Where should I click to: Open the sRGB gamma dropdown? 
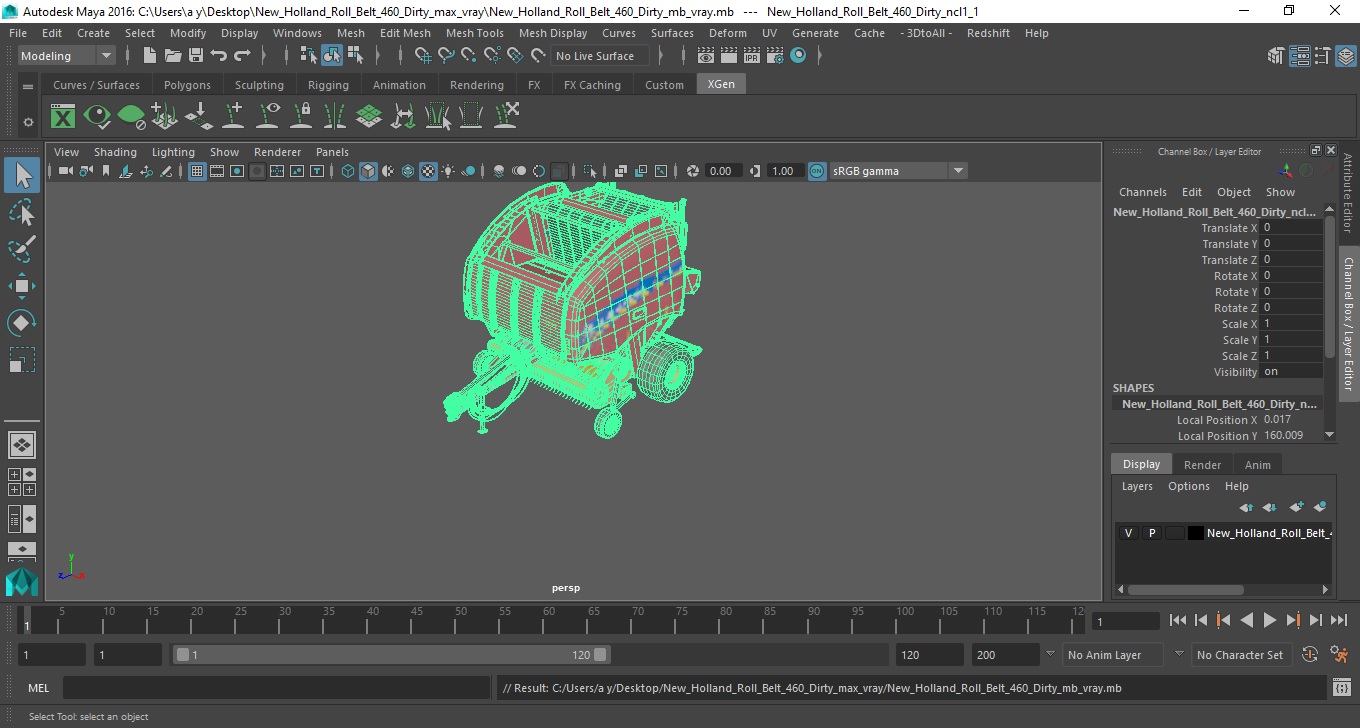pyautogui.click(x=898, y=171)
